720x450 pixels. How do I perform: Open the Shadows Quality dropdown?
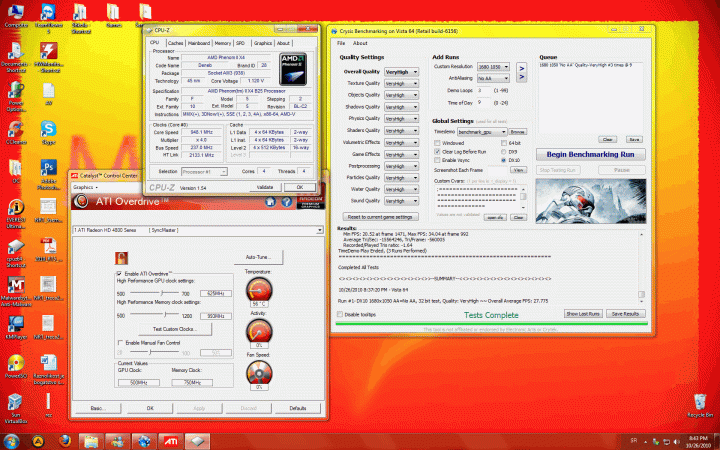pos(401,107)
